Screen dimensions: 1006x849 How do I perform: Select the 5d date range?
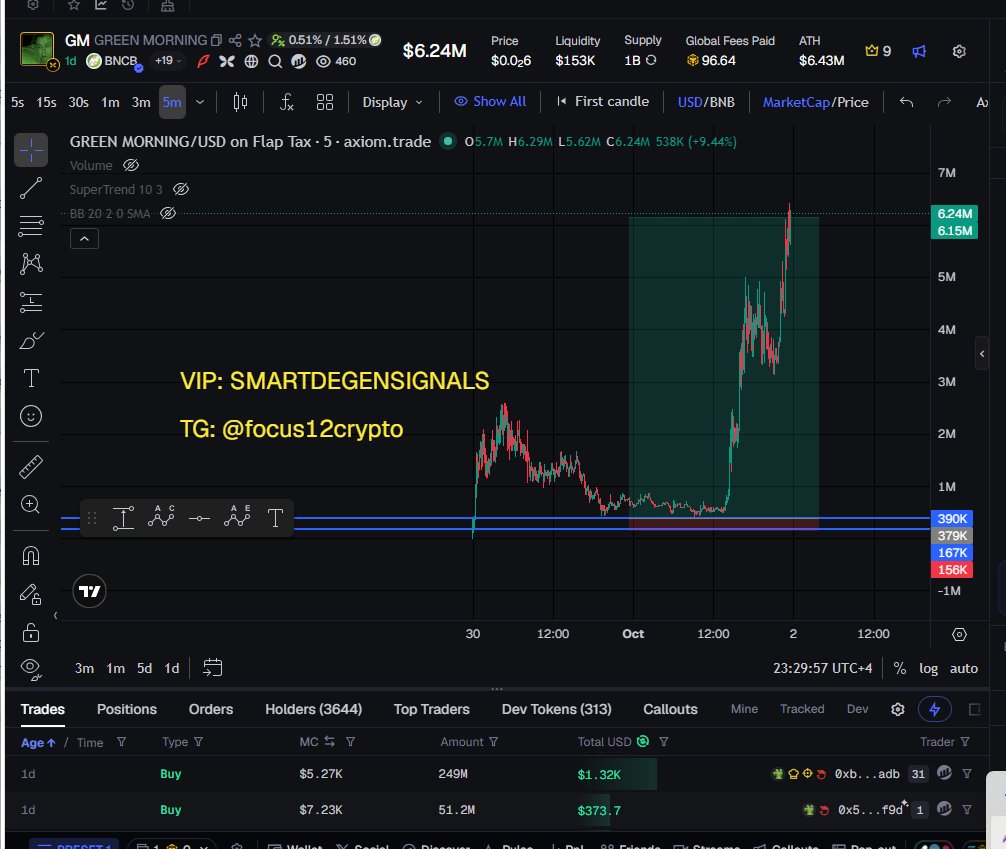pos(144,668)
